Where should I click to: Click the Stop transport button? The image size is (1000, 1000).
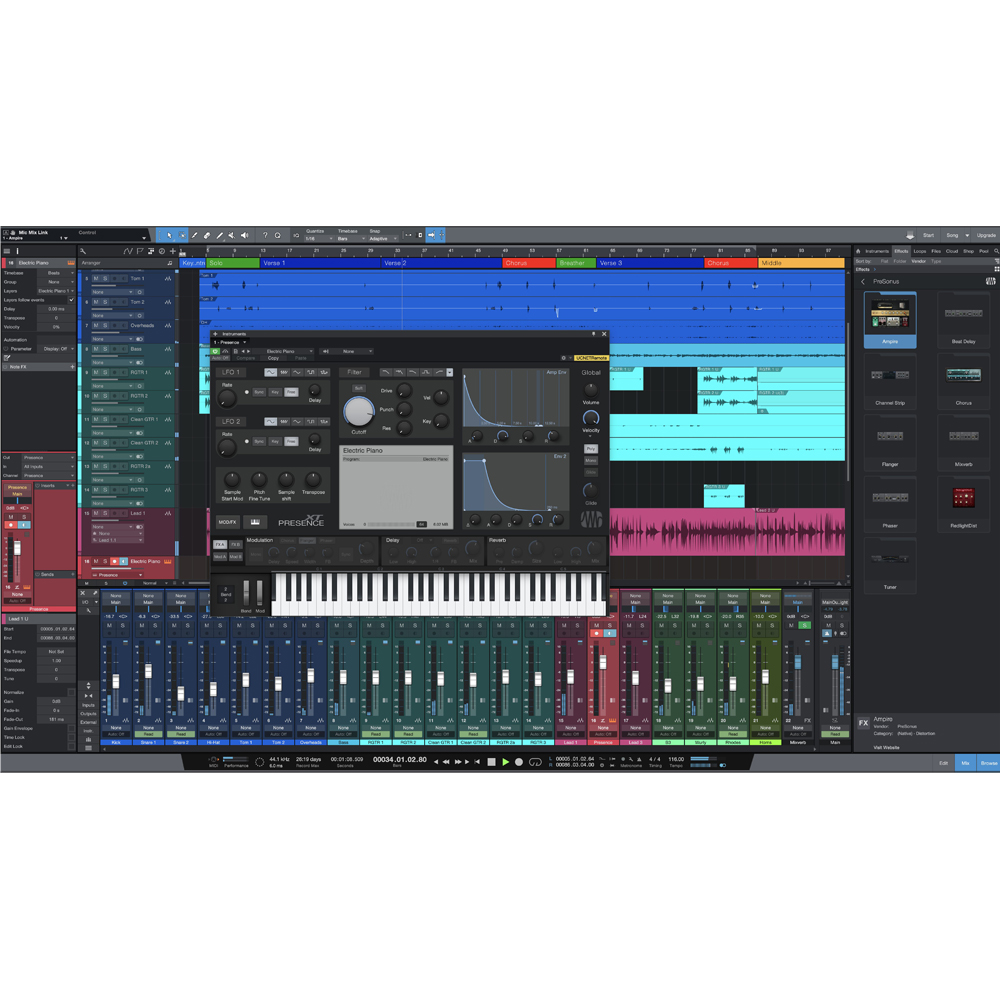491,761
